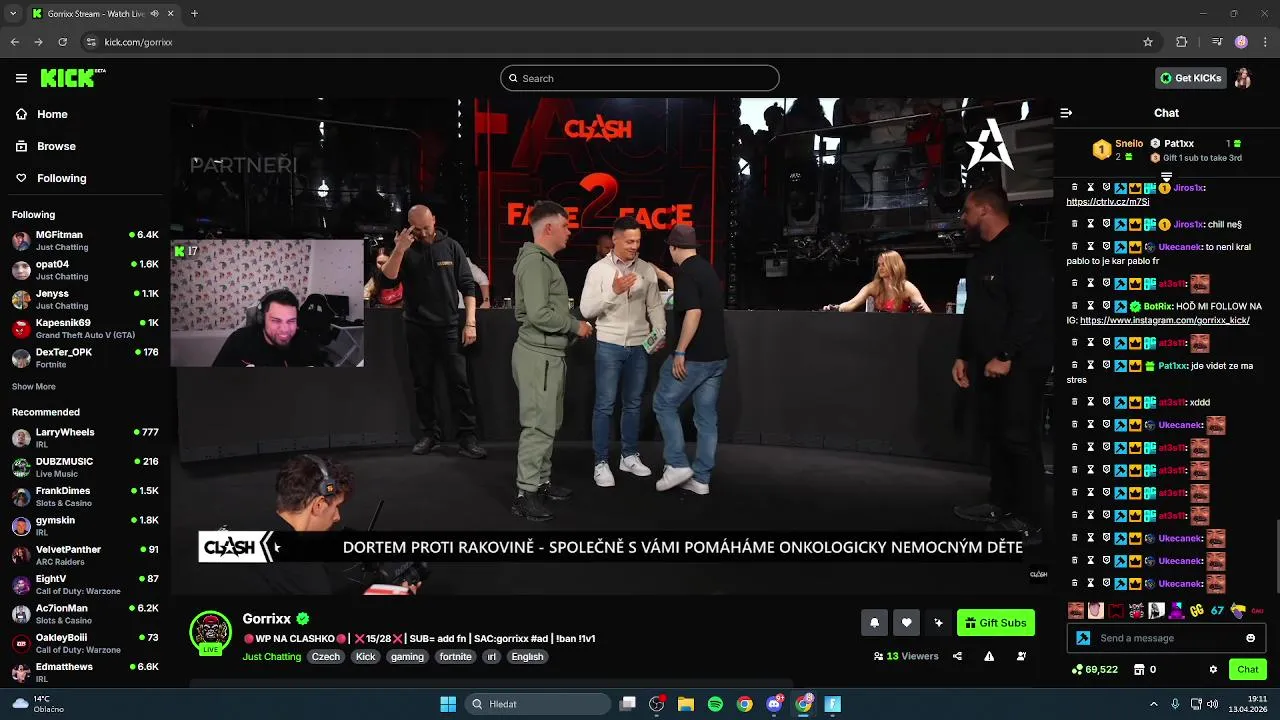Open VelvetPanther recommended channel
The image size is (1280, 720).
point(85,555)
